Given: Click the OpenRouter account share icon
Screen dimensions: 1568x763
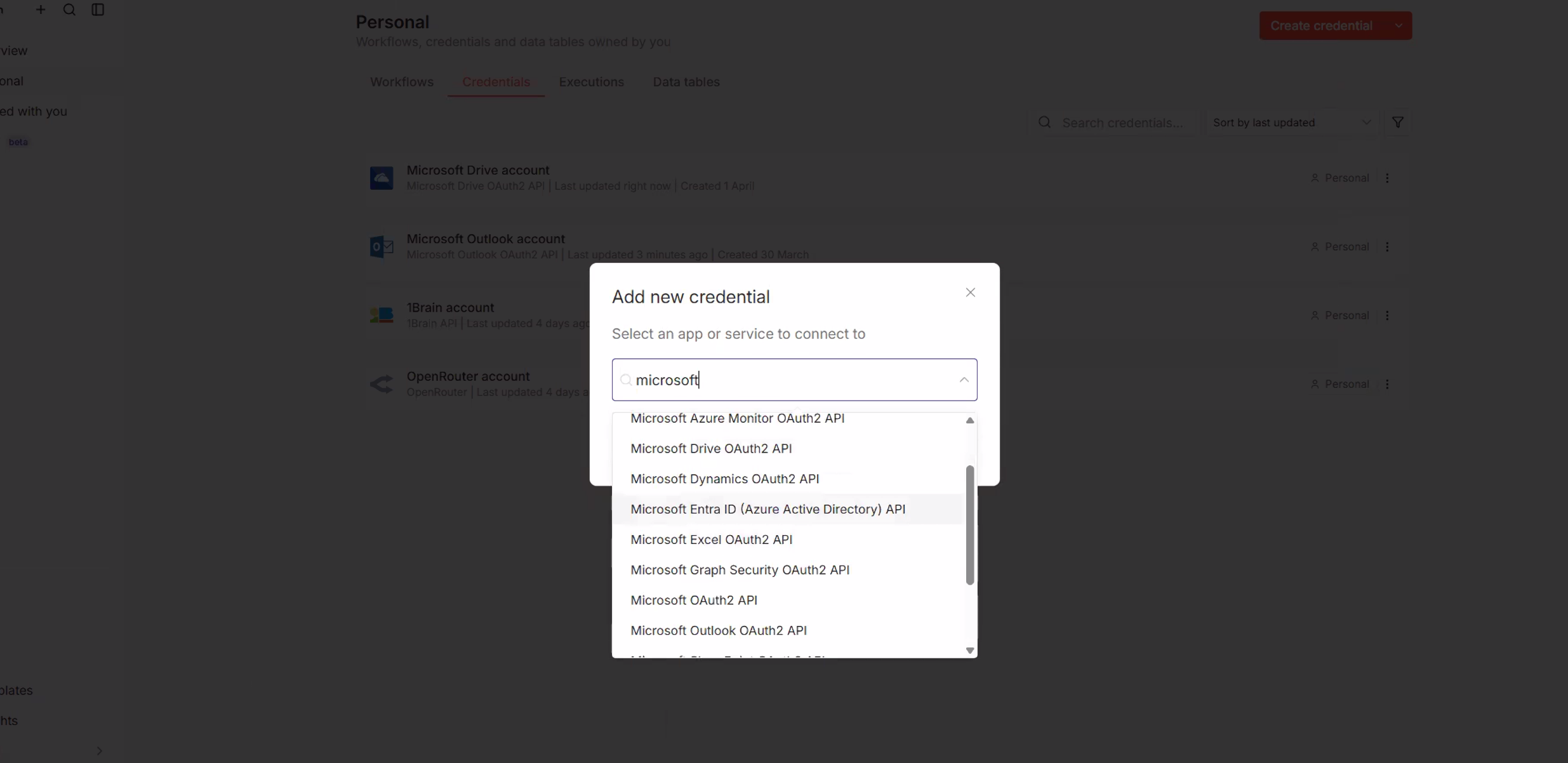Looking at the screenshot, I should click(381, 383).
